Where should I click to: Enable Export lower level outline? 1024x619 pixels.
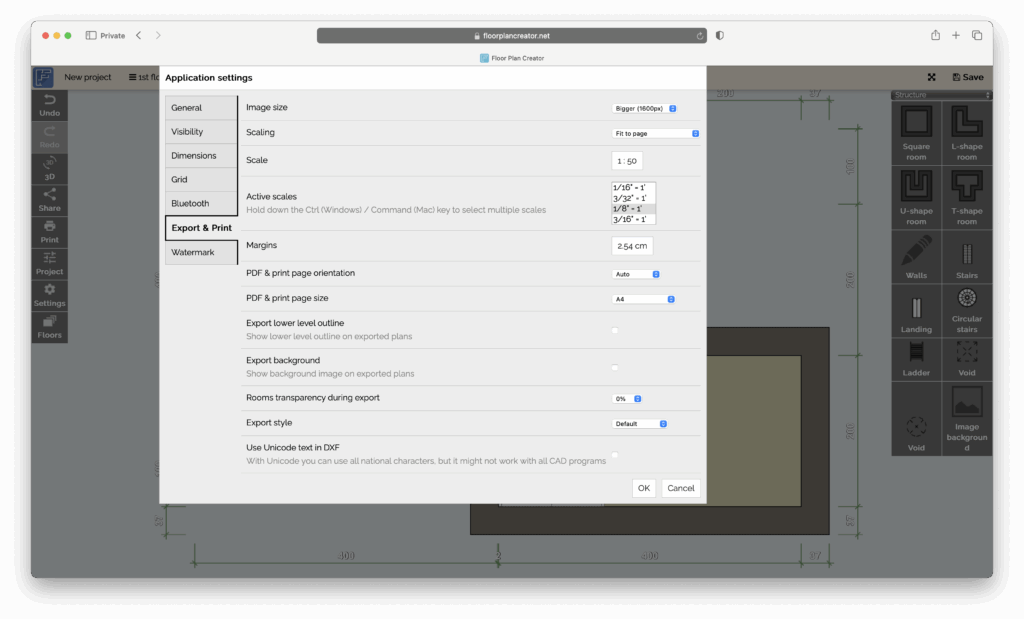[615, 329]
